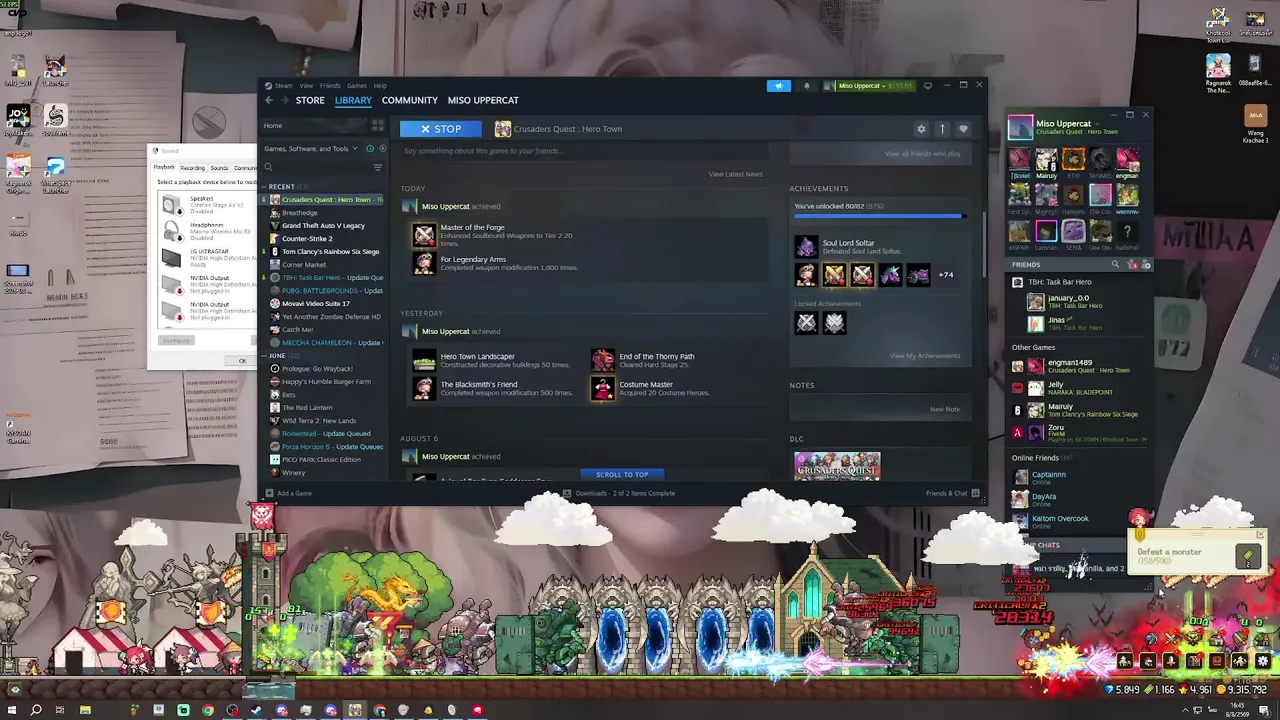
Task: Open Downloads status at bottom of Steam
Action: (619, 493)
